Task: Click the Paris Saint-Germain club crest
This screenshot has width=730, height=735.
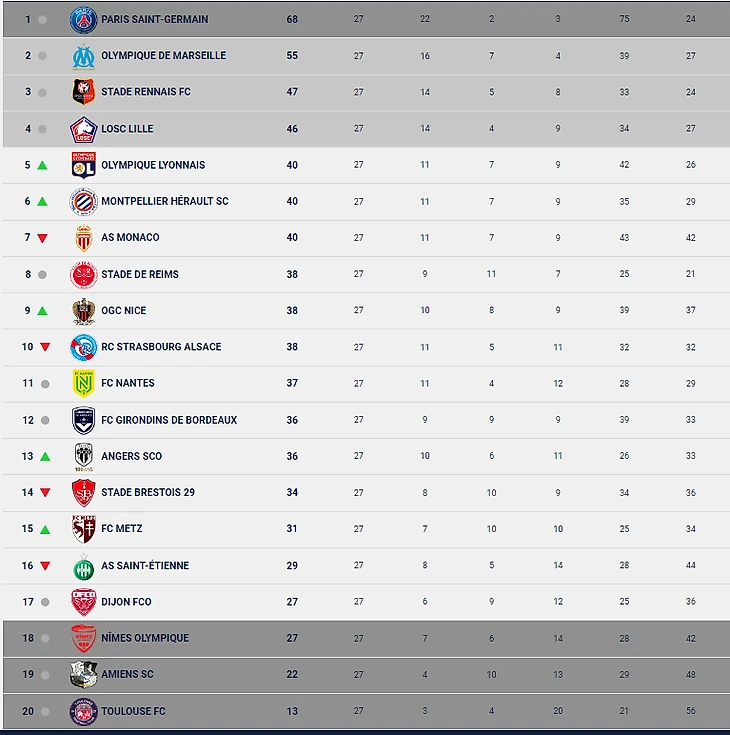Action: 84,19
